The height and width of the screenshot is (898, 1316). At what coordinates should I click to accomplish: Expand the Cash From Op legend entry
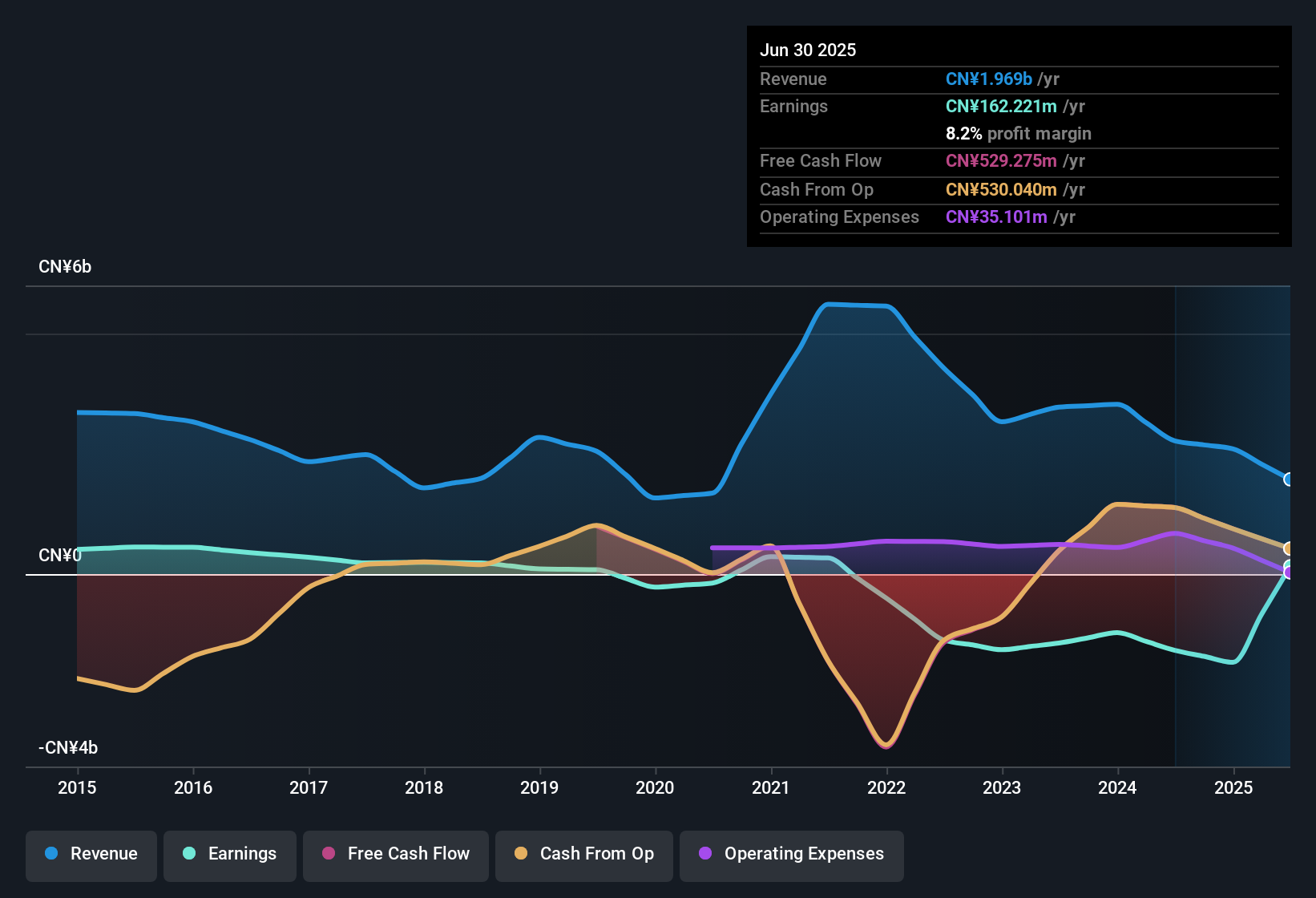583,855
